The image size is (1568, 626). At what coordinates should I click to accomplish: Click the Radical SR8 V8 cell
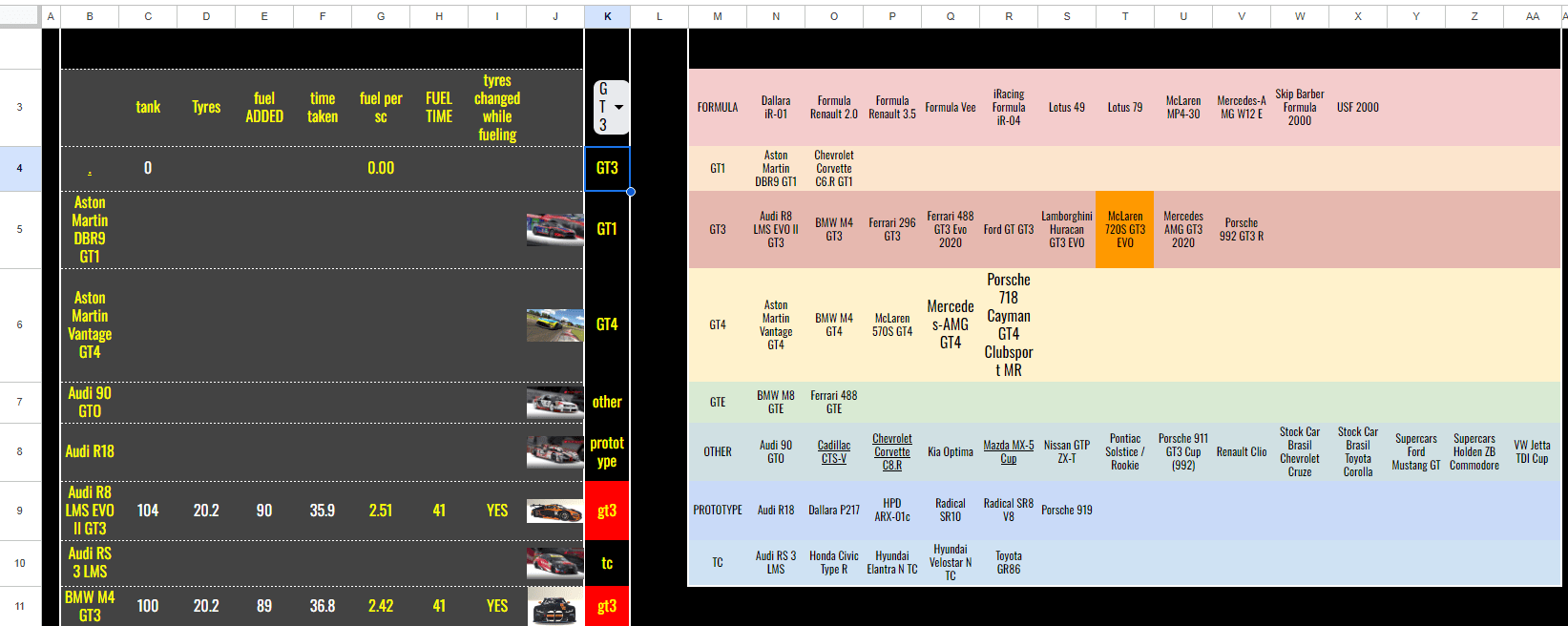tap(1009, 511)
